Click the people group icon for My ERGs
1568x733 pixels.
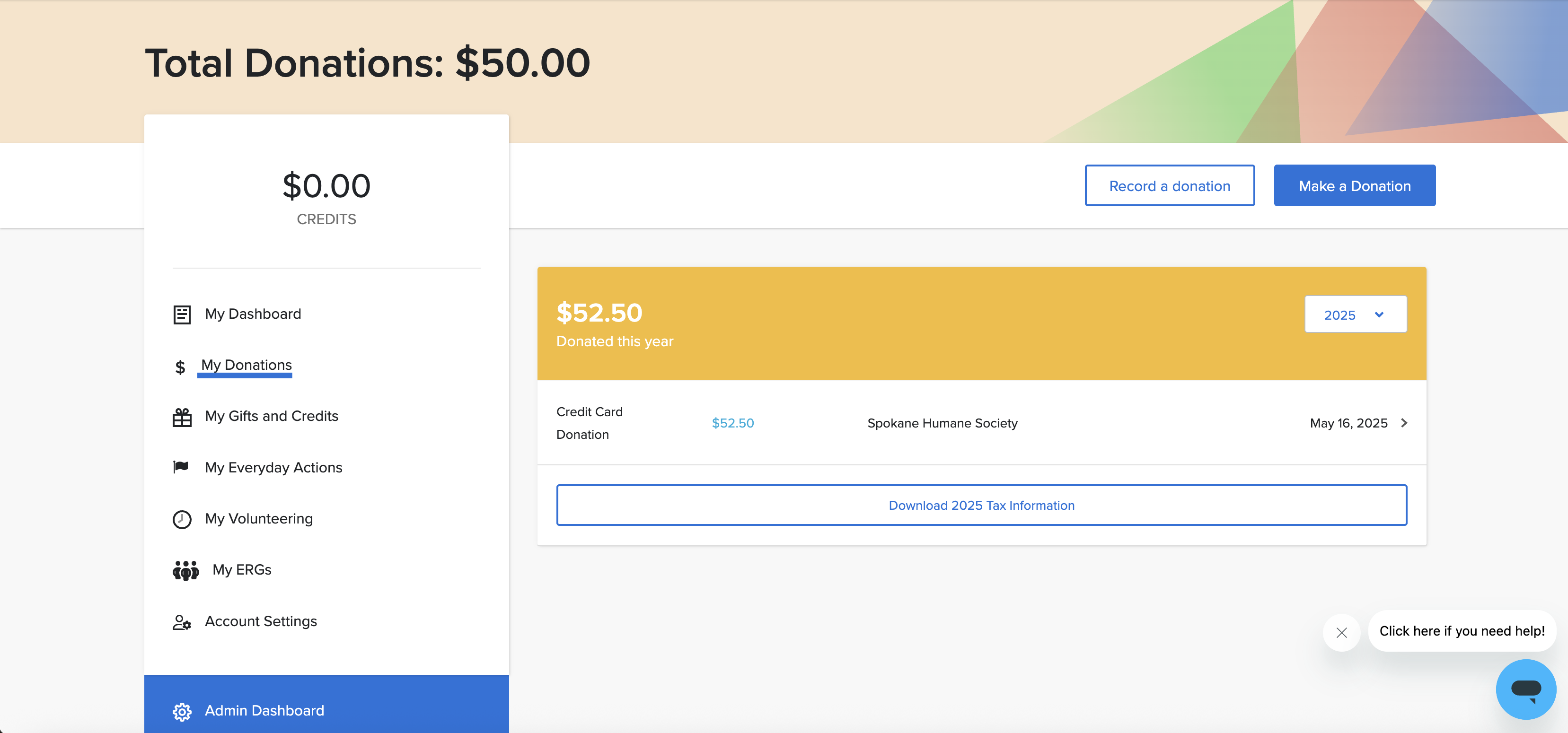[185, 570]
